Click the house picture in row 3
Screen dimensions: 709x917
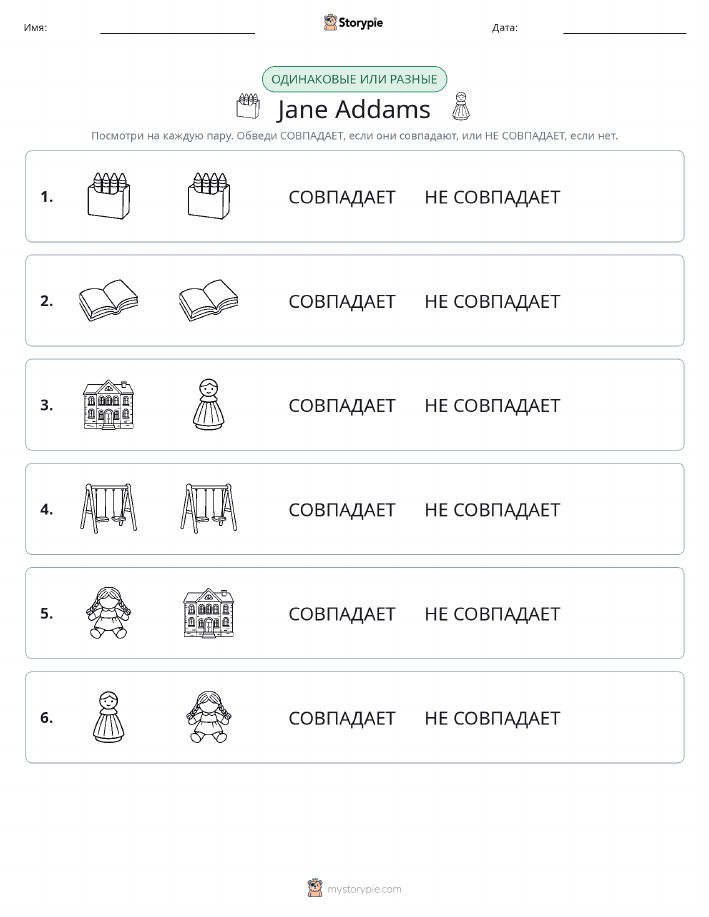tap(109, 405)
